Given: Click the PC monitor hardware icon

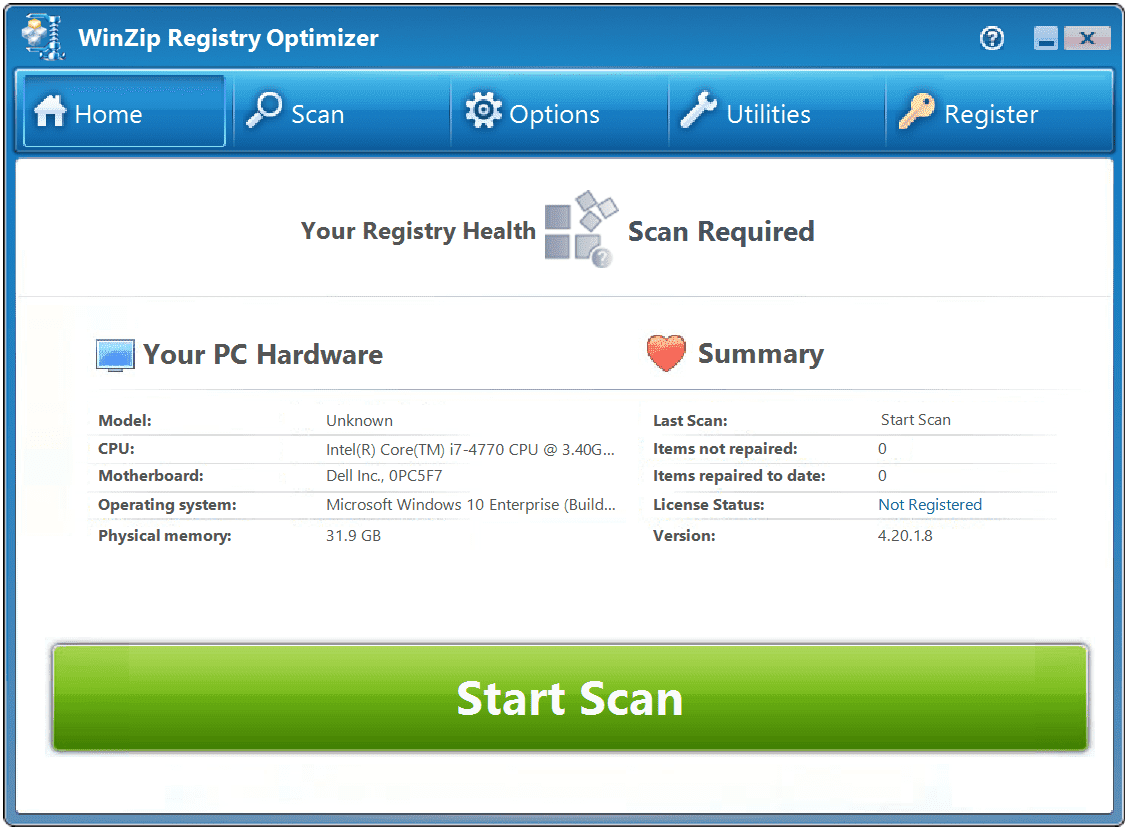Looking at the screenshot, I should tap(115, 355).
